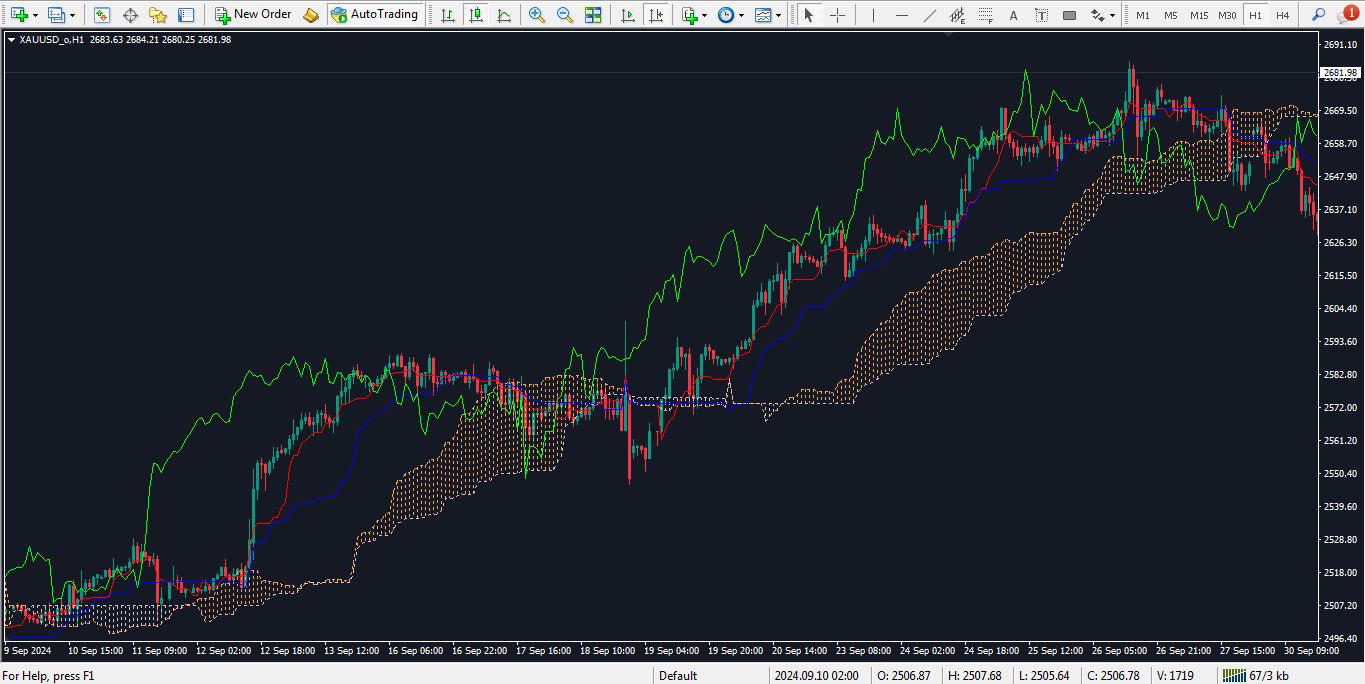
Task: Select the text label tool
Action: point(1041,15)
